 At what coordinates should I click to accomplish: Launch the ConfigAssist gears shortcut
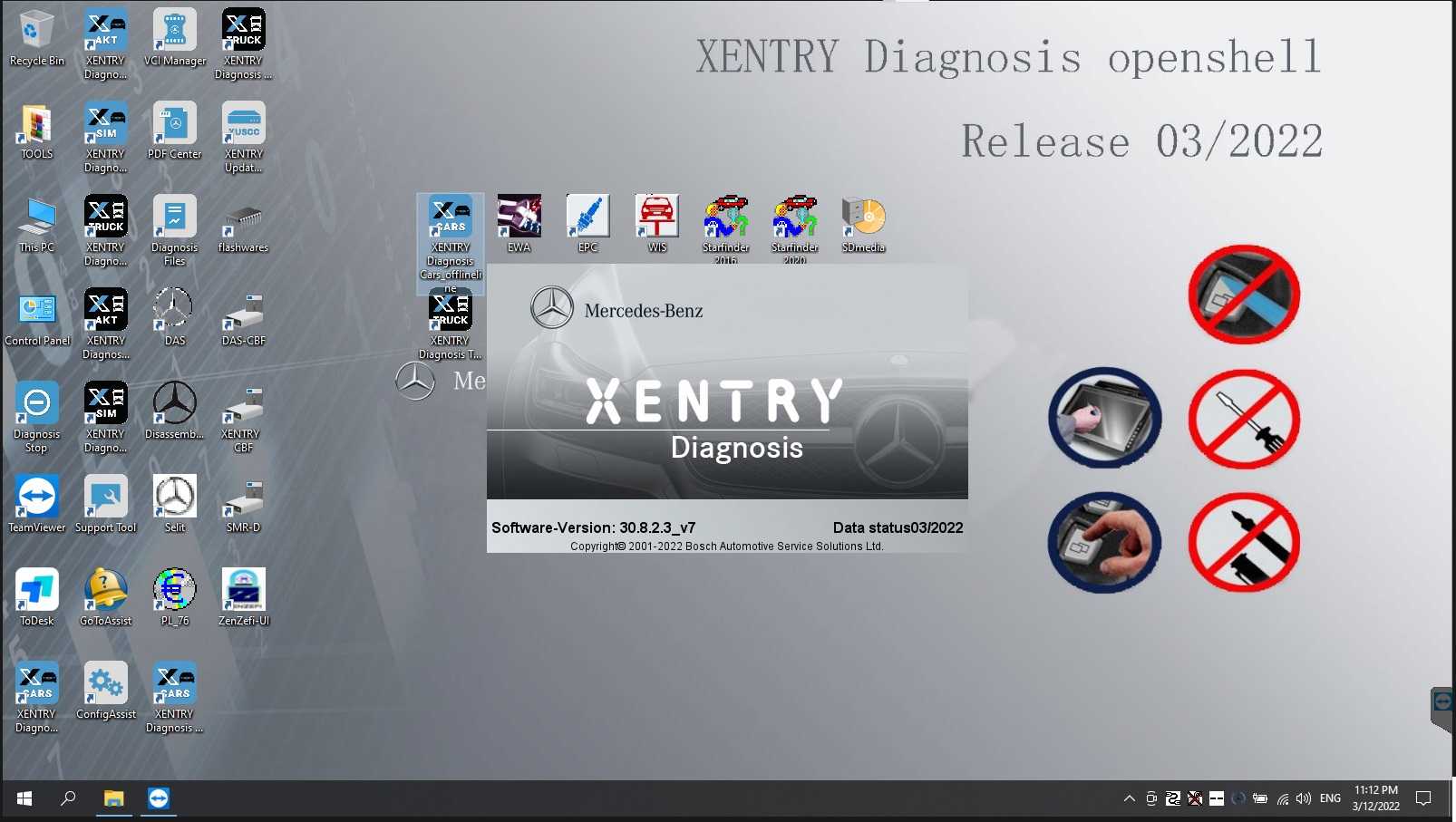[x=105, y=691]
